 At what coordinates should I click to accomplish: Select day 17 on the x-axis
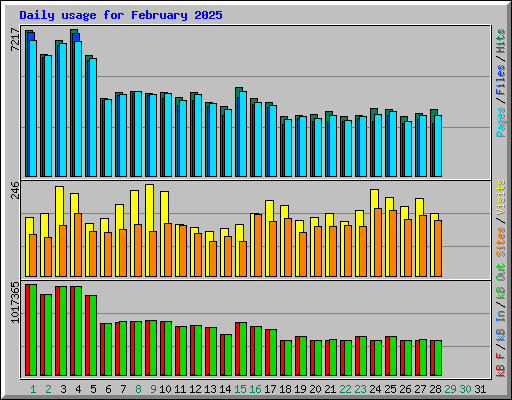tap(270, 389)
